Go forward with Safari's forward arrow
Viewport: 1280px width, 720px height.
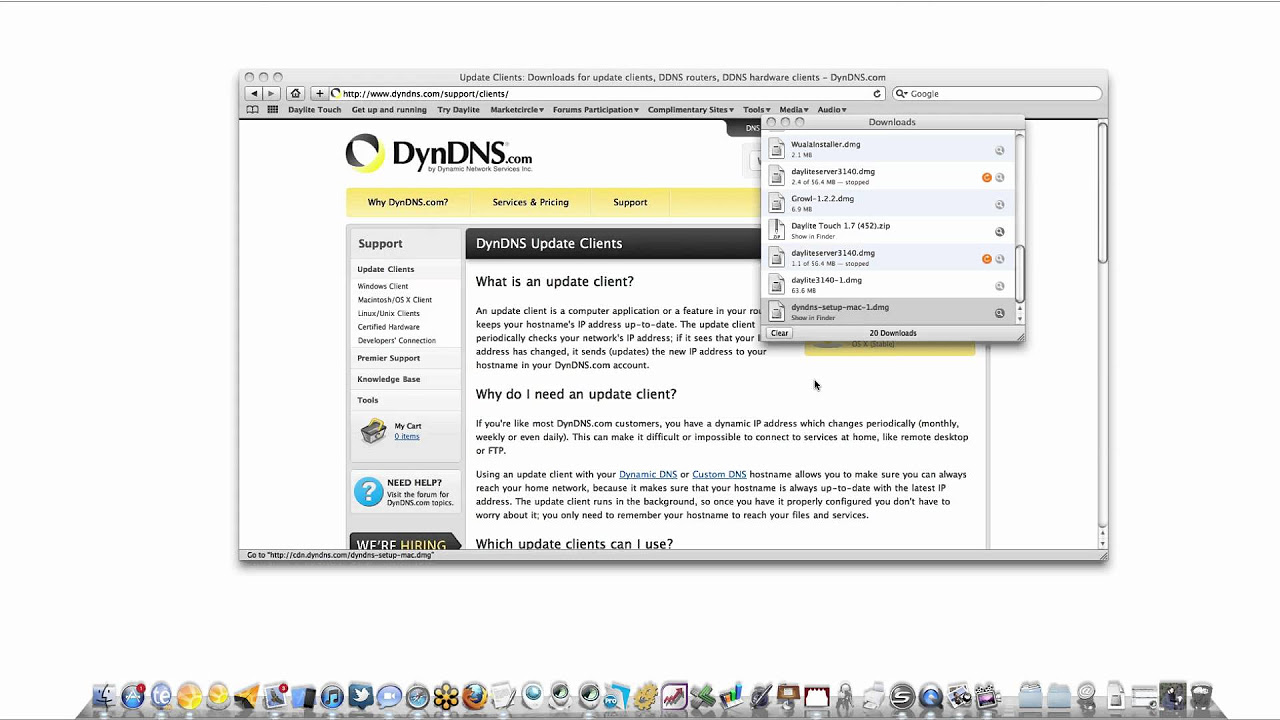click(x=270, y=93)
